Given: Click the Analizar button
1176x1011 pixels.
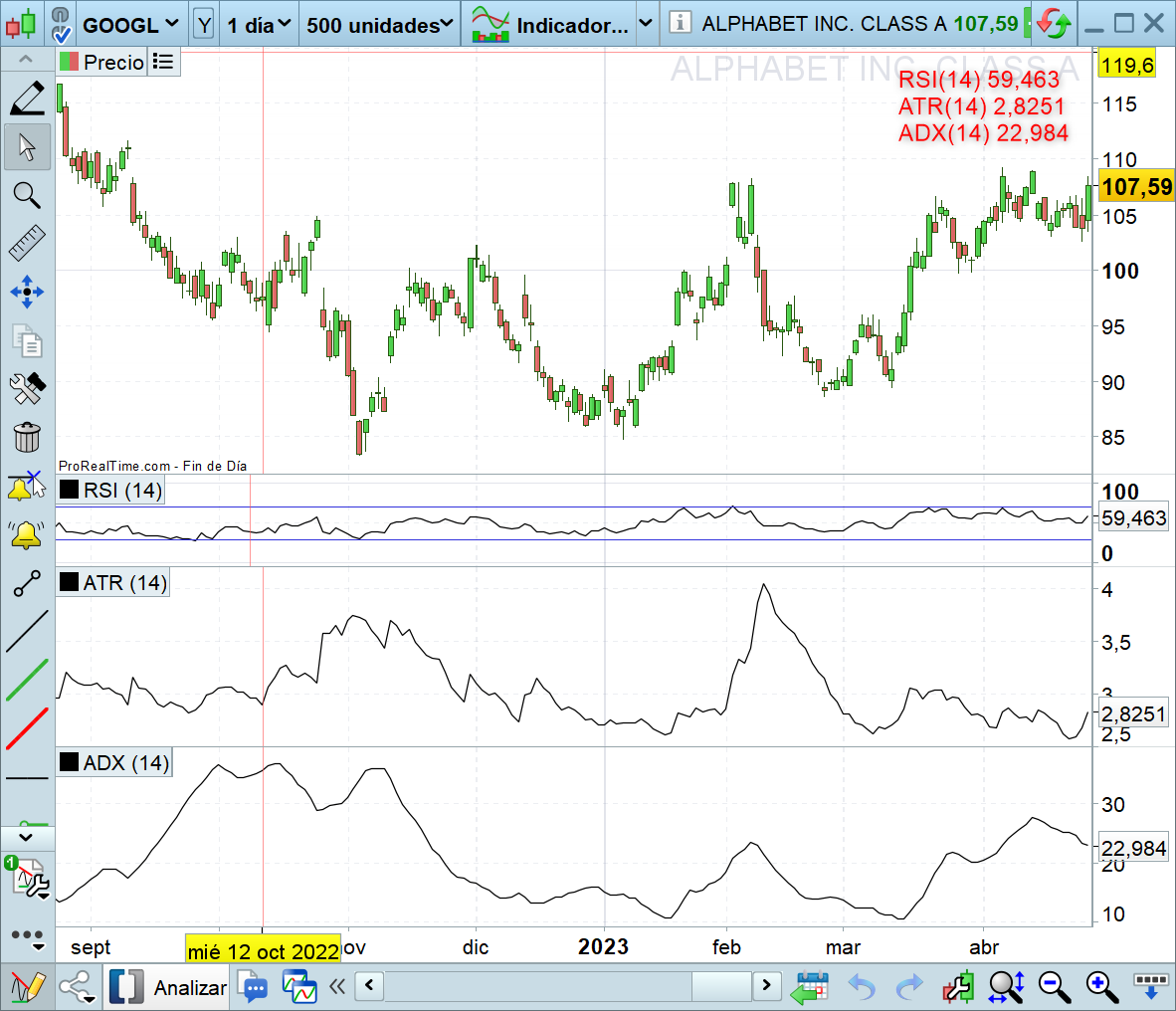Looking at the screenshot, I should click(x=190, y=988).
